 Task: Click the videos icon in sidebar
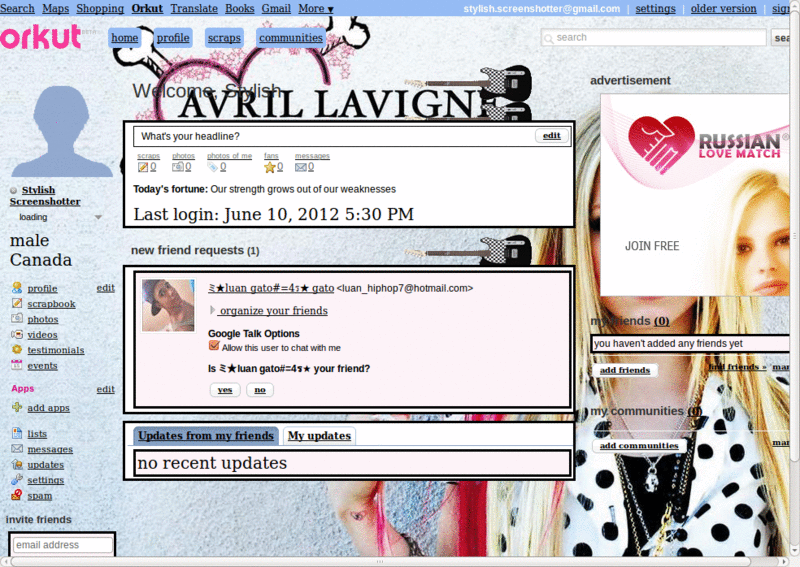click(17, 334)
